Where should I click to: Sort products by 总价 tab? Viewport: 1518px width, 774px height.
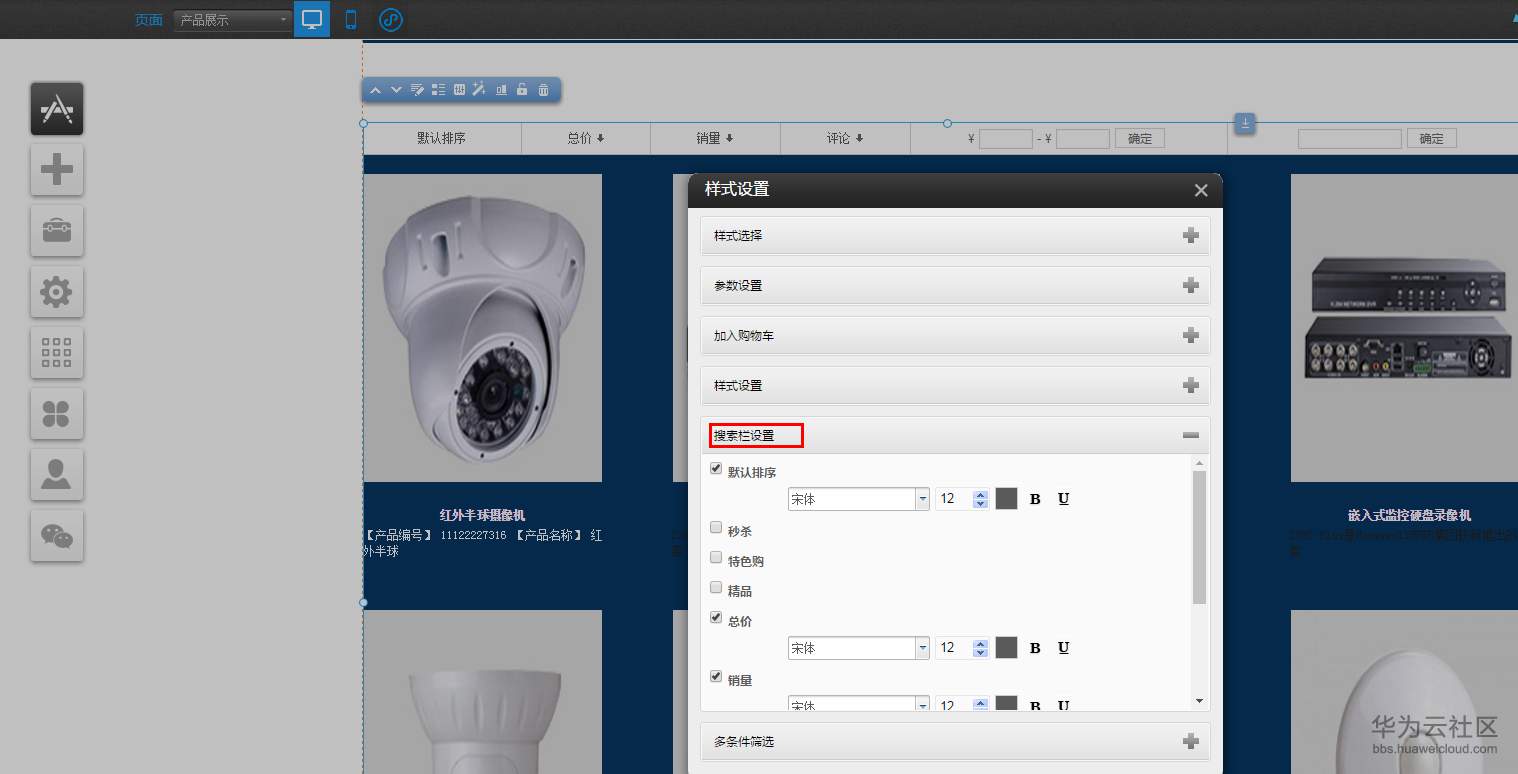[586, 138]
